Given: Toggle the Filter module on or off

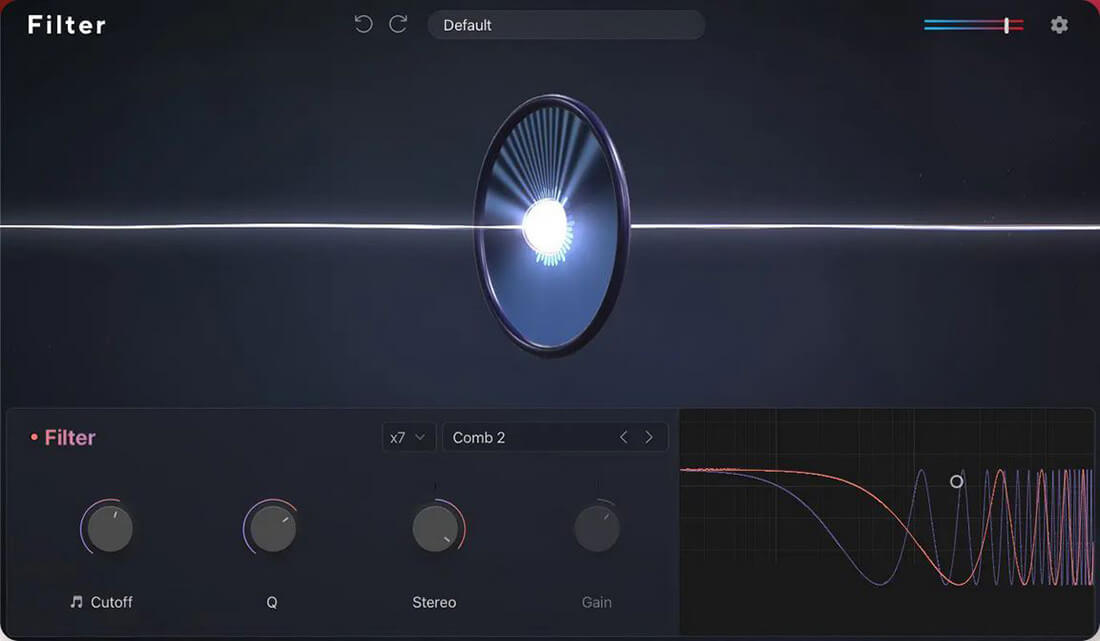Looking at the screenshot, I should [34, 437].
